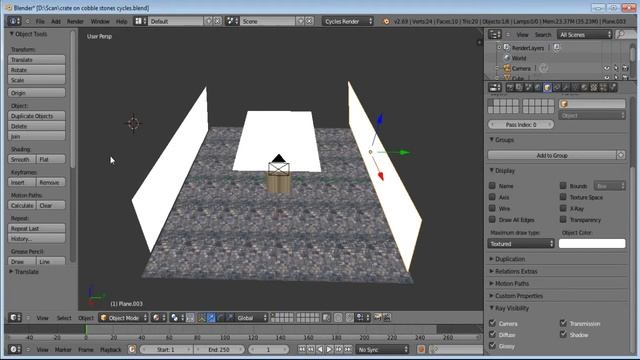Open the Cycles Render engine dropdown

(x=348, y=21)
